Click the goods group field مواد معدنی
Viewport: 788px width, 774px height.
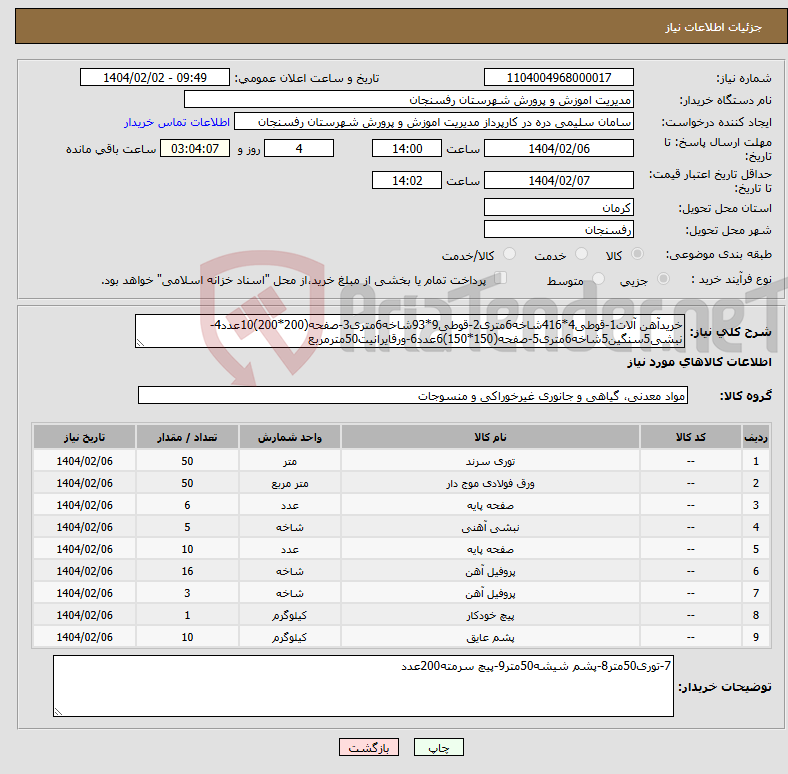(x=413, y=395)
